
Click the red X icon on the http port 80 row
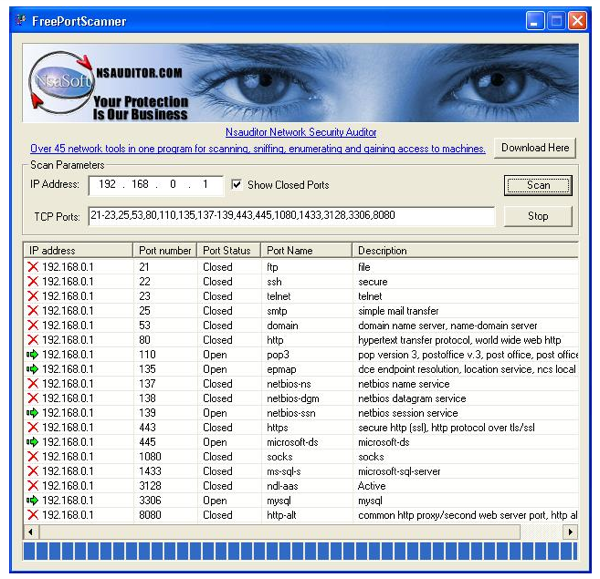pyautogui.click(x=33, y=339)
